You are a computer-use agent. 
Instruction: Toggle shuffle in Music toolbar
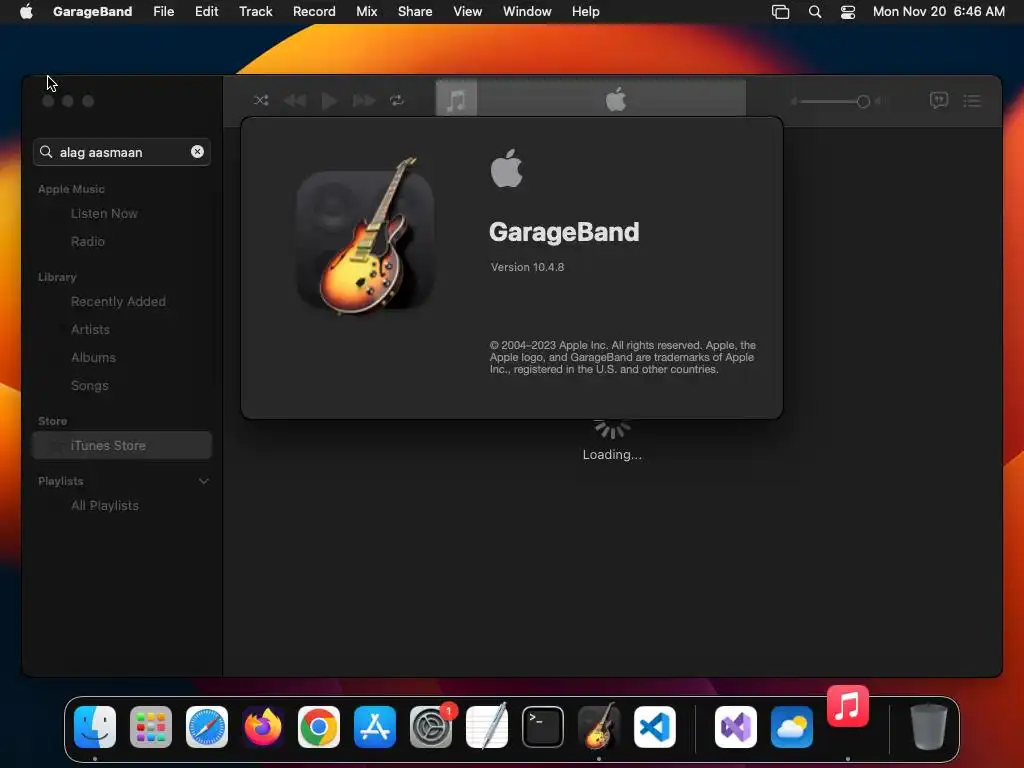click(x=261, y=101)
